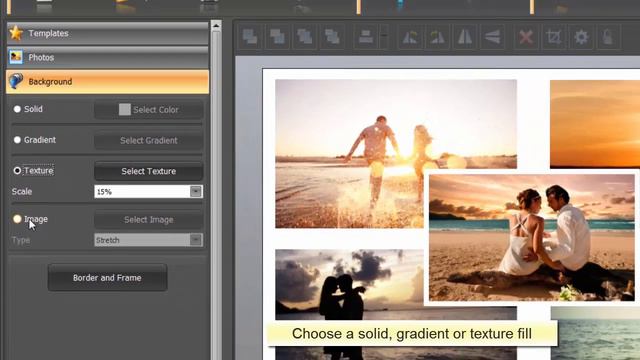The image size is (640, 360).
Task: Click the star icon beside Templates
Action: coord(16,33)
